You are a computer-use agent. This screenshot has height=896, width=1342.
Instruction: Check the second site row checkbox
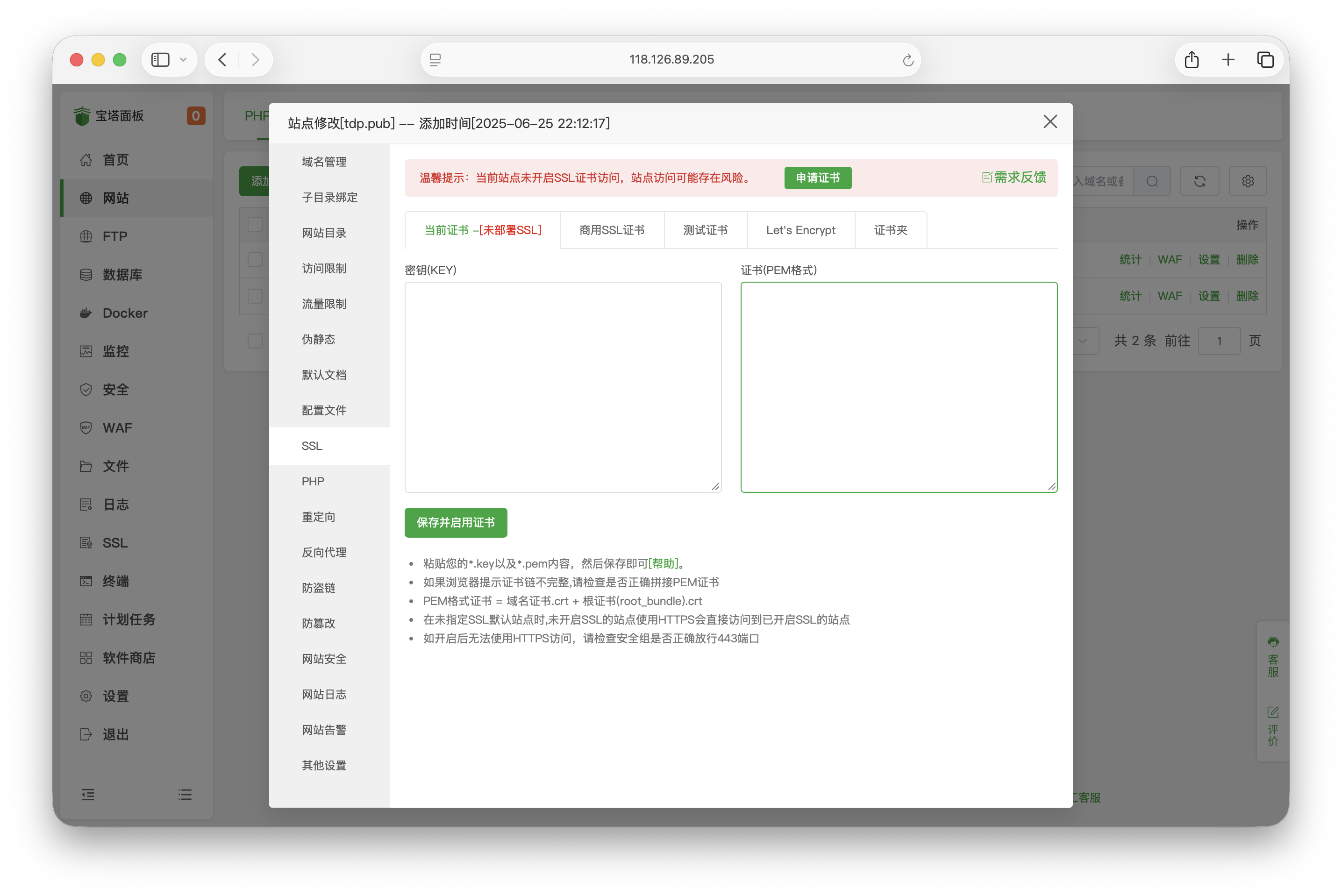point(256,296)
